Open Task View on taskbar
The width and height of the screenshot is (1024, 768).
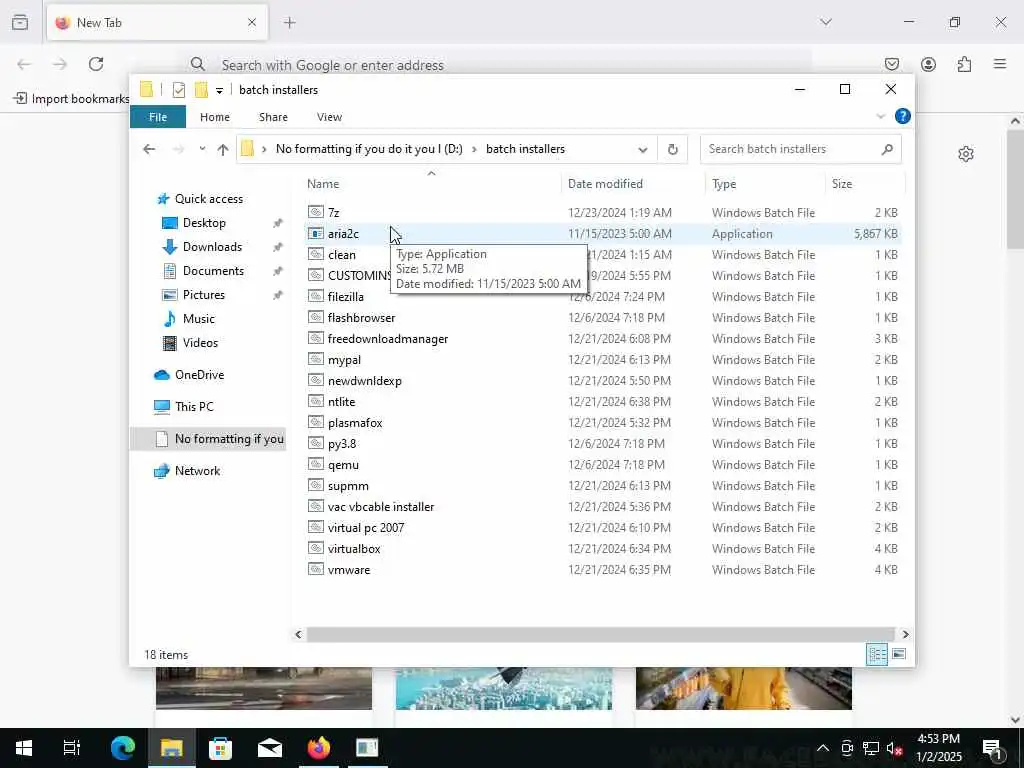(72, 748)
